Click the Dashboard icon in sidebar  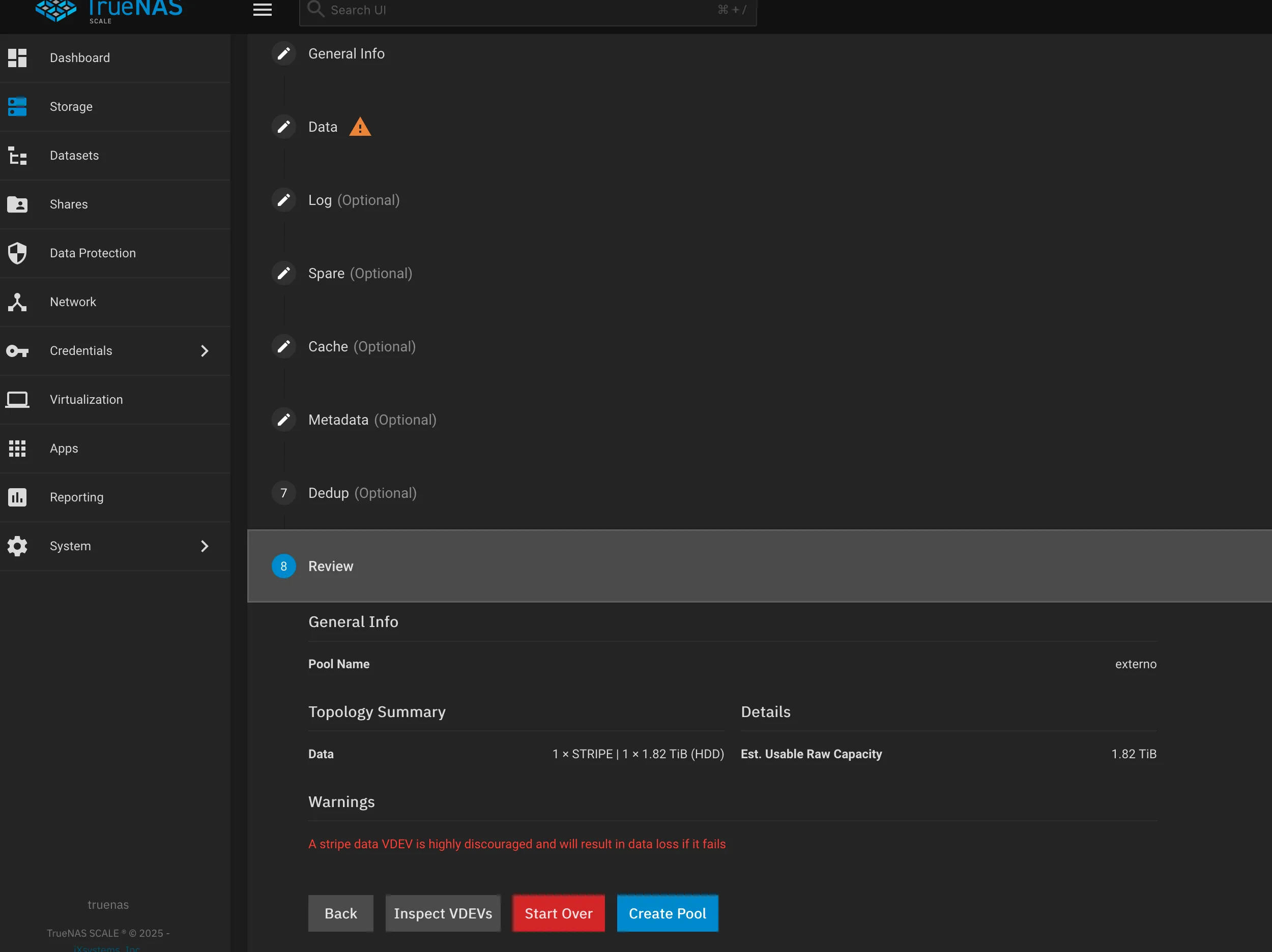17,58
